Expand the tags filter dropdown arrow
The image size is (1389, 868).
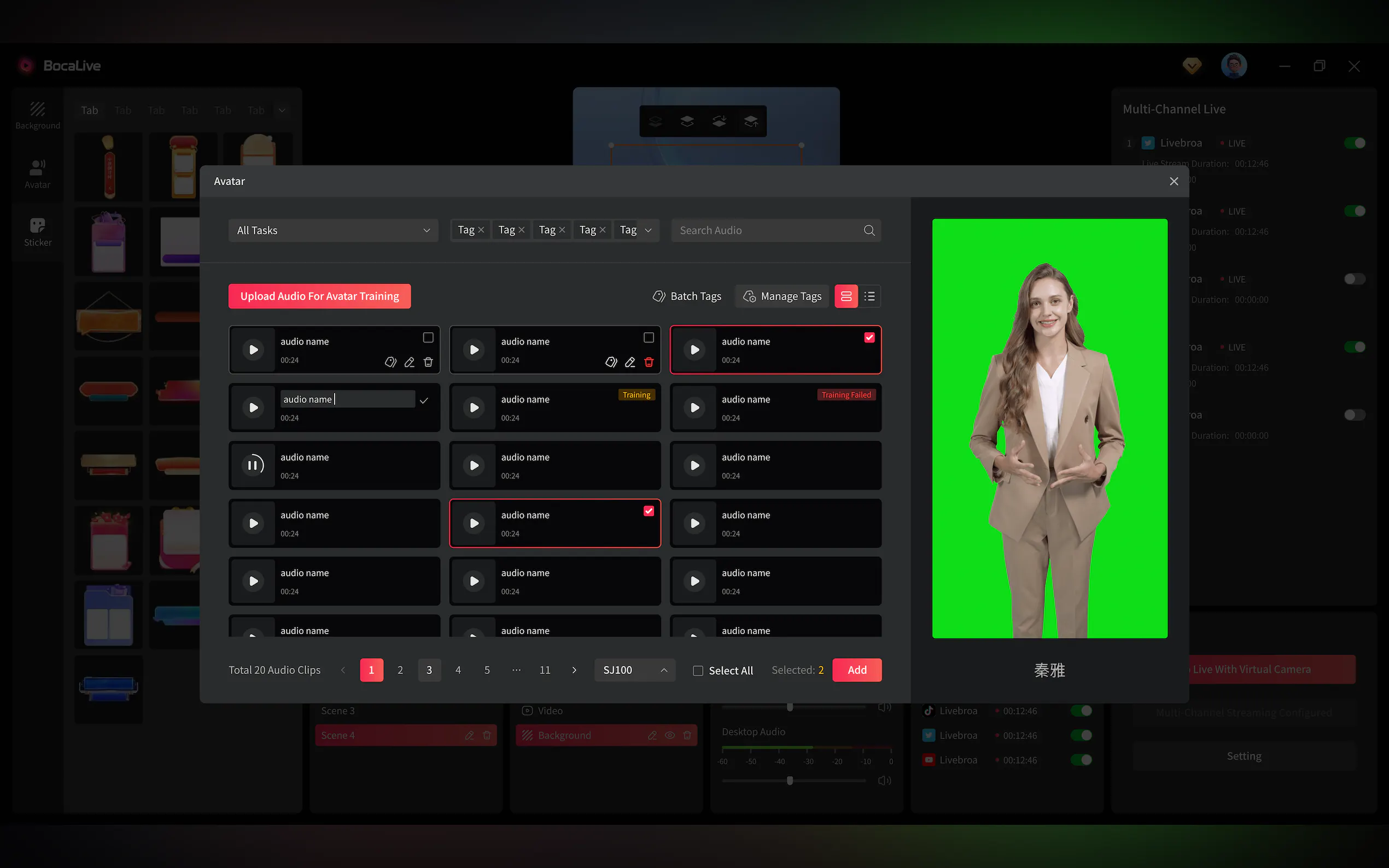point(648,230)
